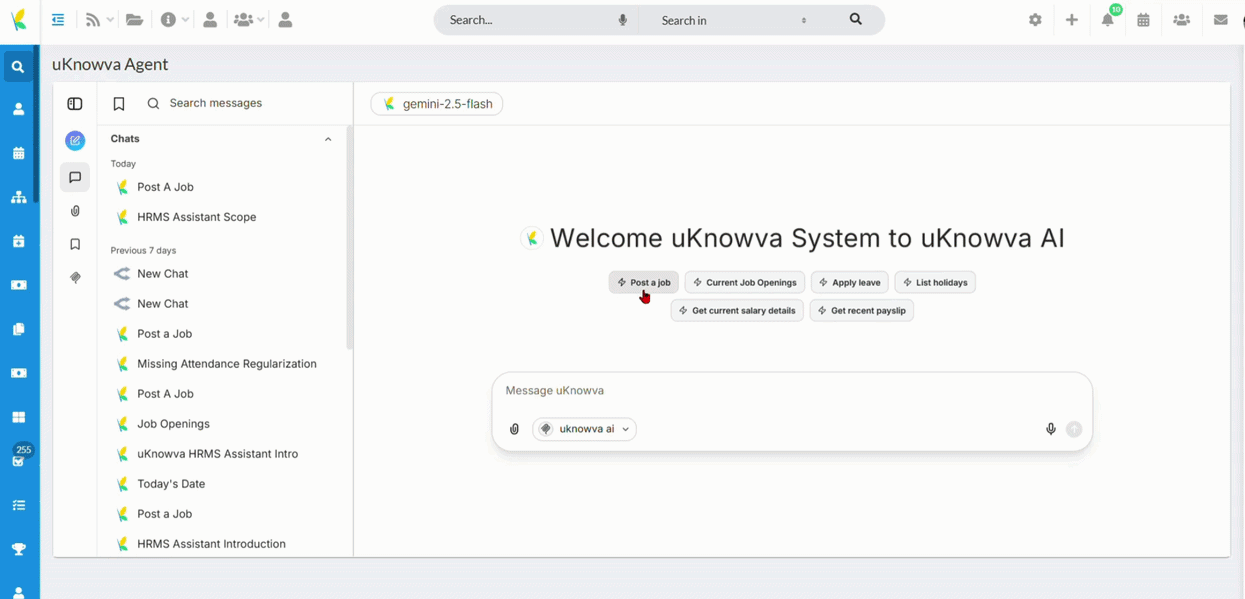Image resolution: width=1245 pixels, height=599 pixels.
Task: Click the Current Job Openings suggestion
Action: click(x=745, y=283)
